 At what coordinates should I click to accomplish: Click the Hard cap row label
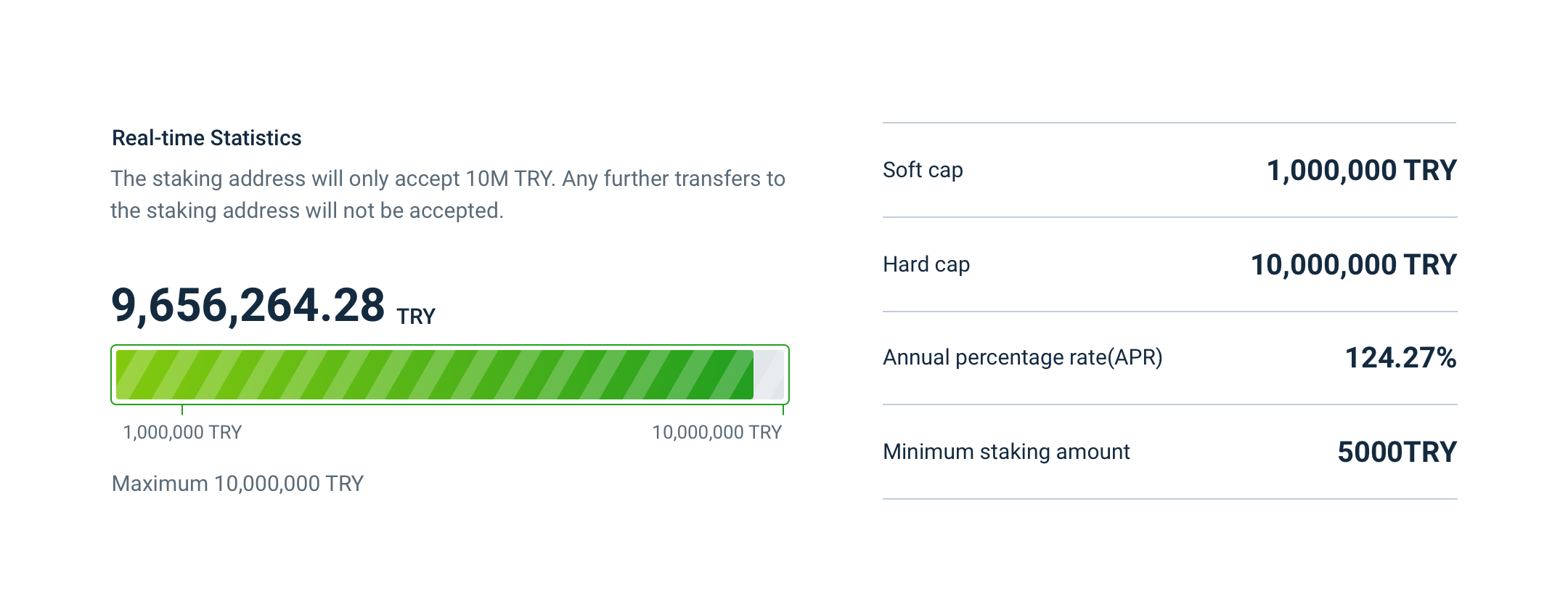(926, 264)
